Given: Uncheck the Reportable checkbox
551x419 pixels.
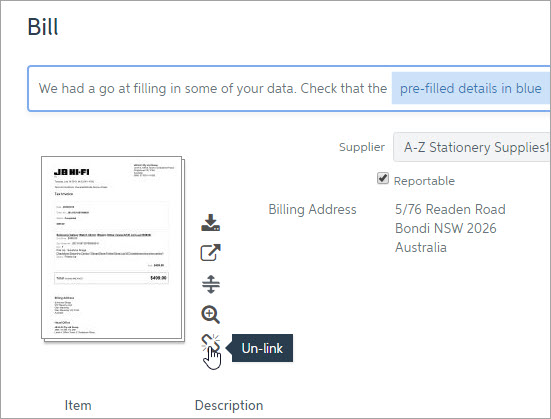Looking at the screenshot, I should click(383, 178).
